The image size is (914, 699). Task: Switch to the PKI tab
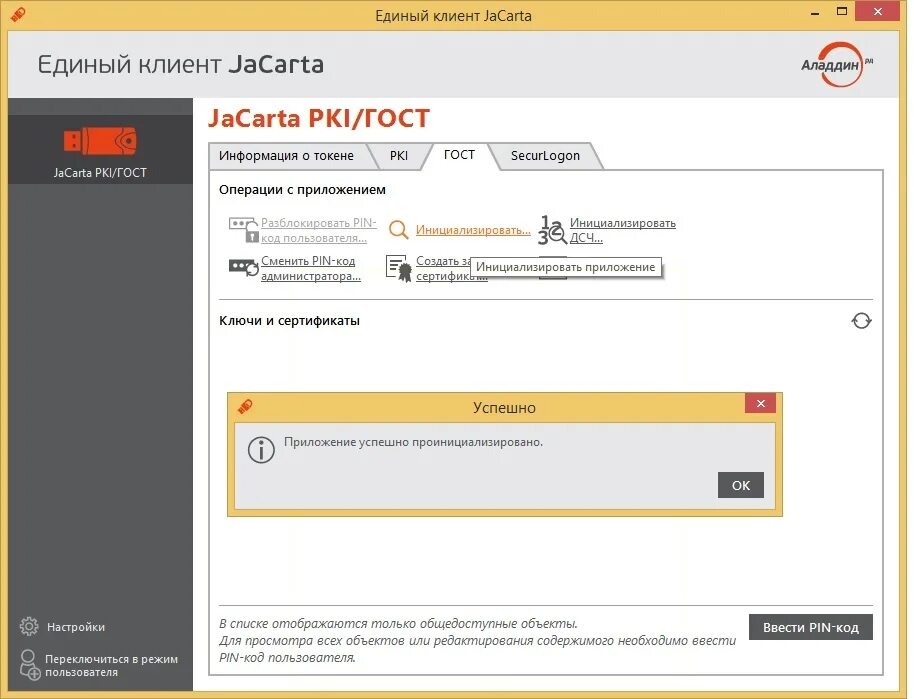tap(399, 156)
